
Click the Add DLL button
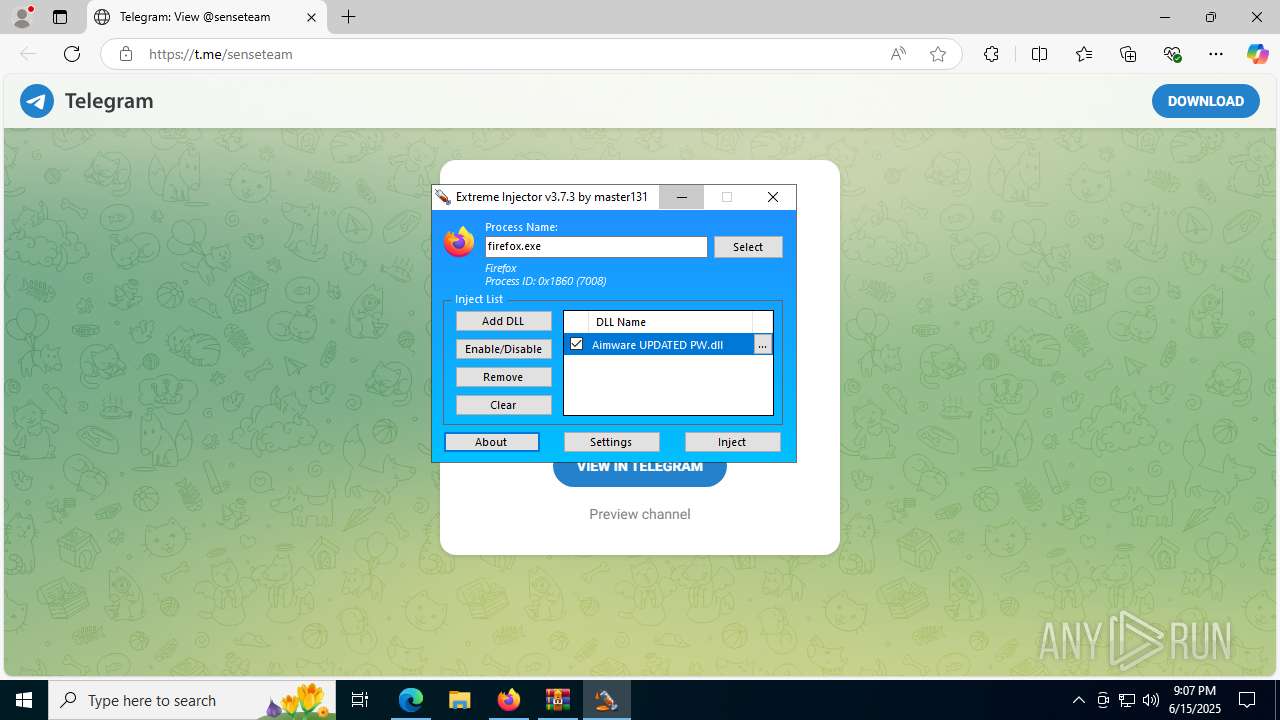coord(503,321)
